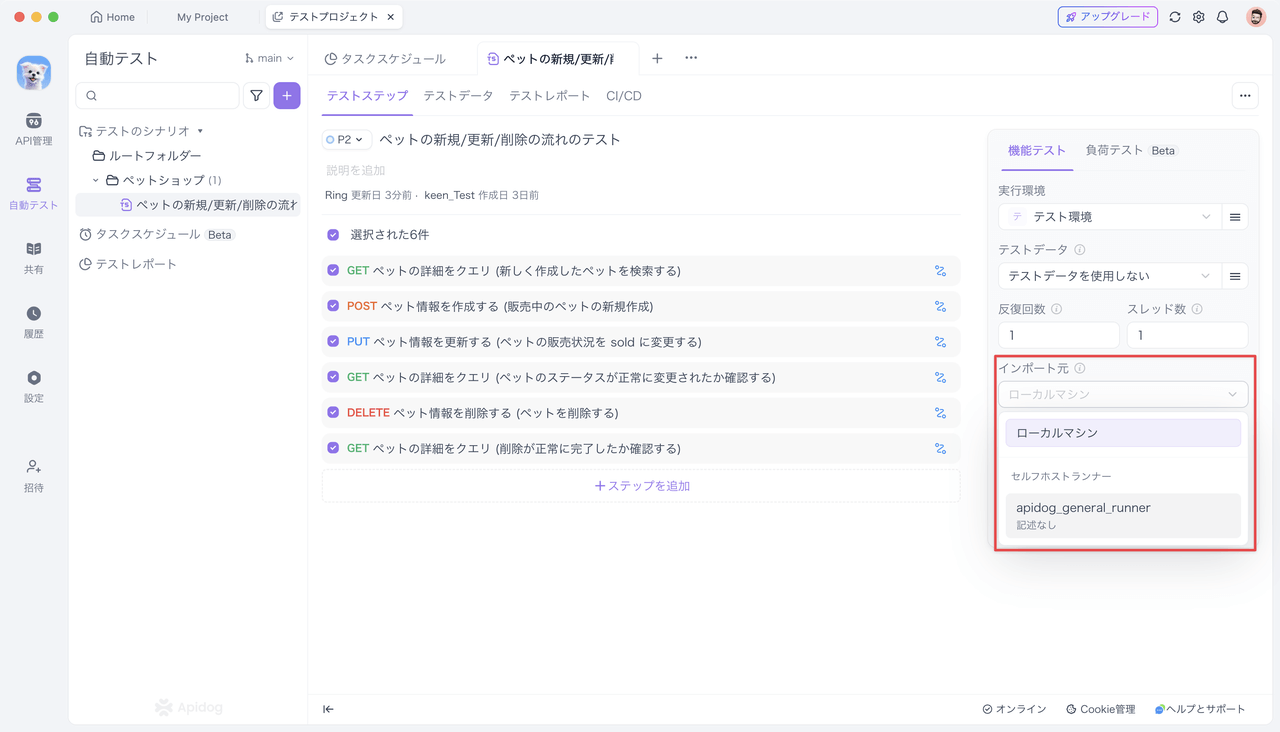Open the My Project tab
This screenshot has height=732, width=1280.
click(203, 17)
